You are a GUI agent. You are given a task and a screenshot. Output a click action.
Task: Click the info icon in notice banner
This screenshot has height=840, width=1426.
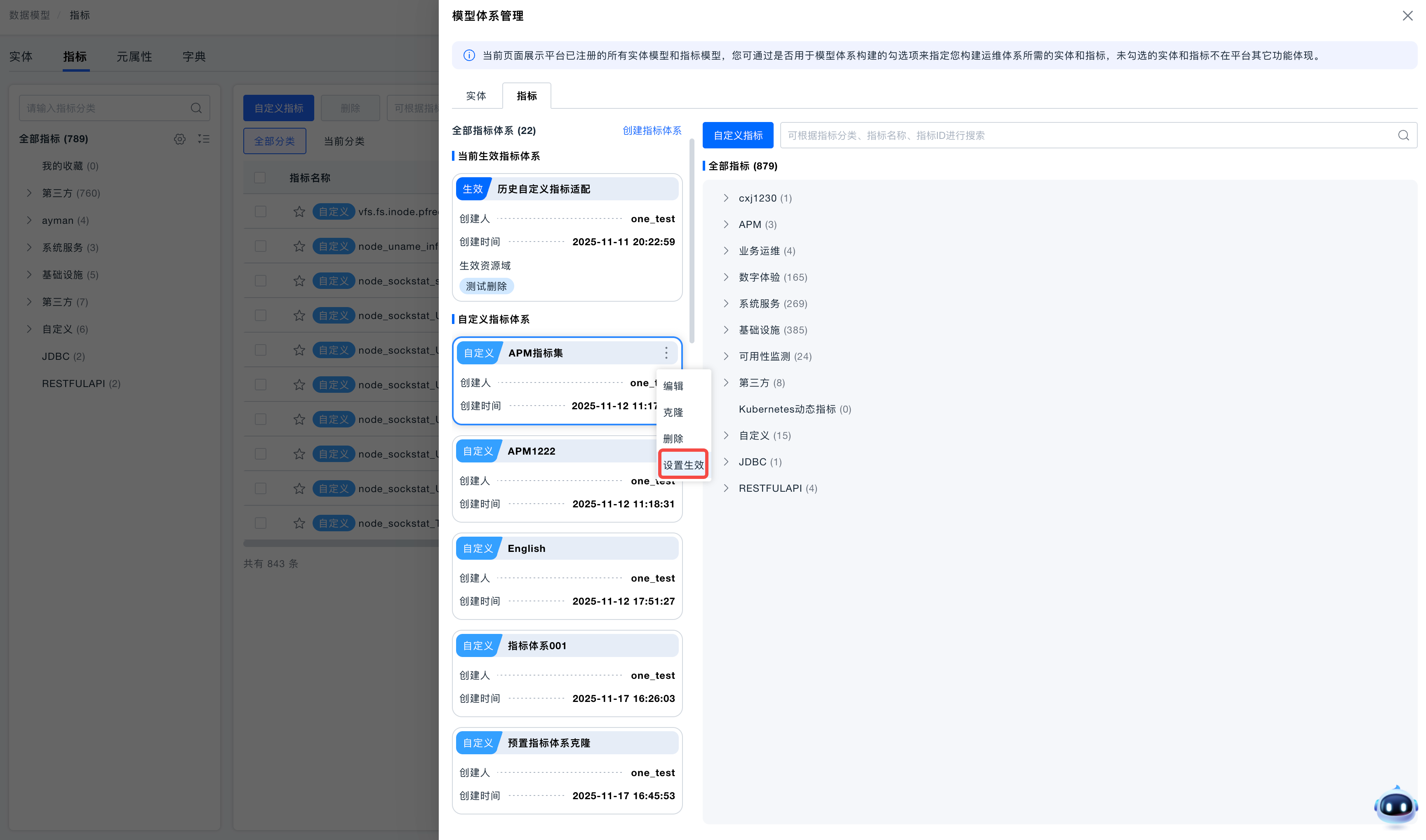(x=469, y=56)
